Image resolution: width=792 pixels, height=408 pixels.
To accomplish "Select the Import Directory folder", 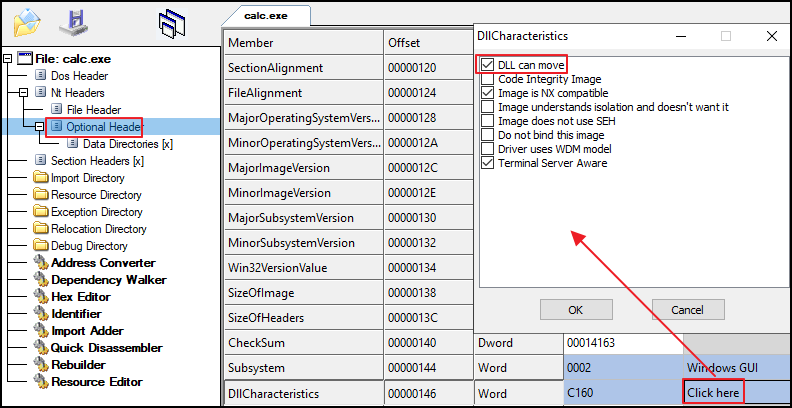I will pyautogui.click(x=88, y=178).
